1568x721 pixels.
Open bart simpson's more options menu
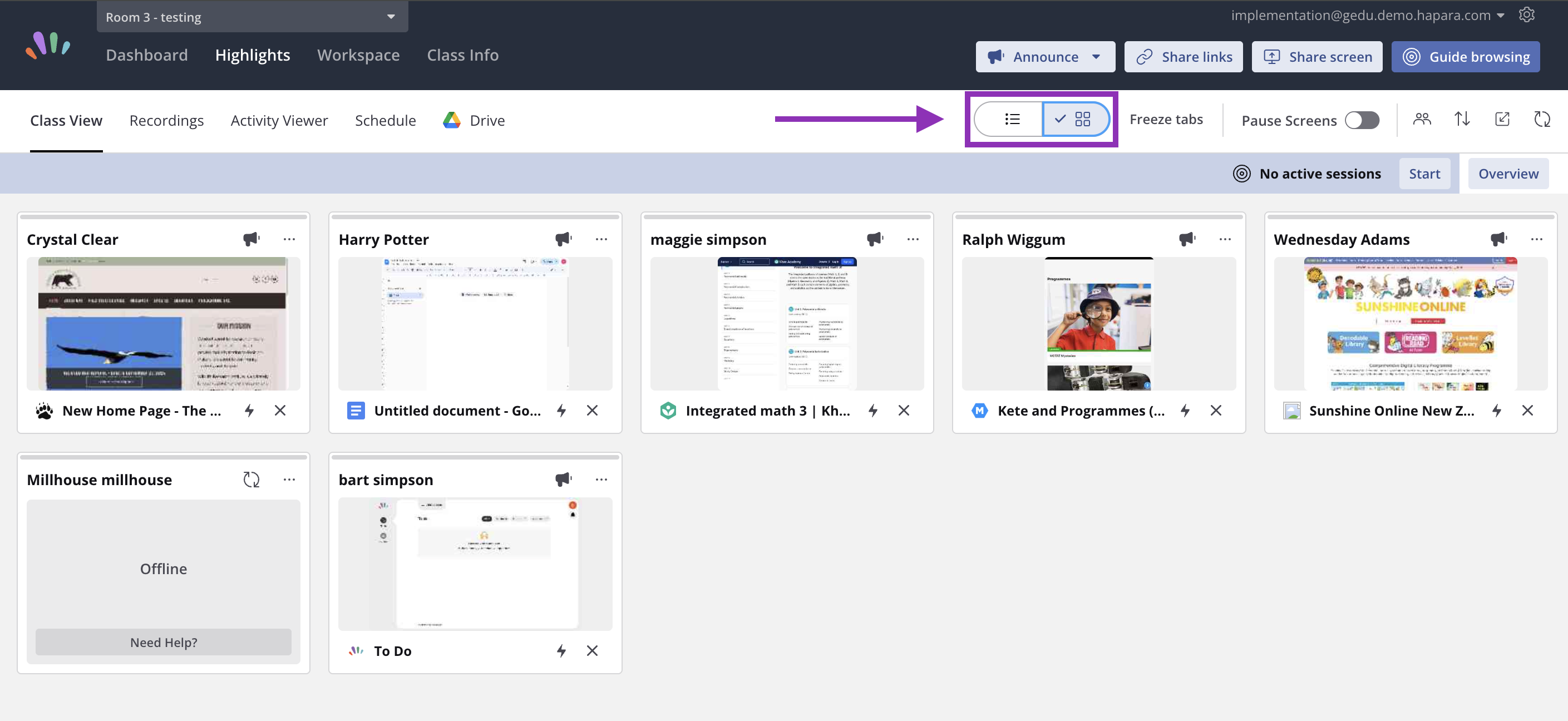tap(601, 480)
